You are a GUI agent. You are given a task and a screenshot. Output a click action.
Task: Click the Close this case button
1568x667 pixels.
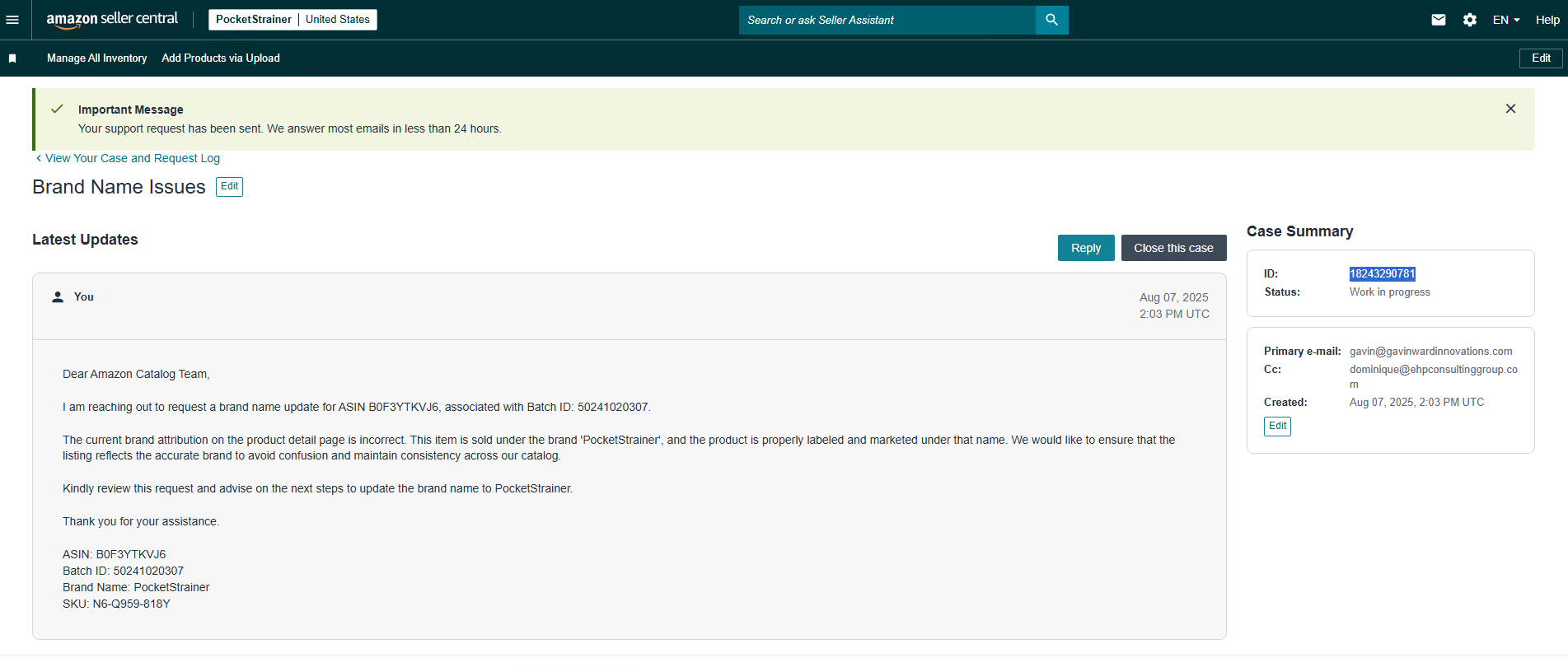1173,248
